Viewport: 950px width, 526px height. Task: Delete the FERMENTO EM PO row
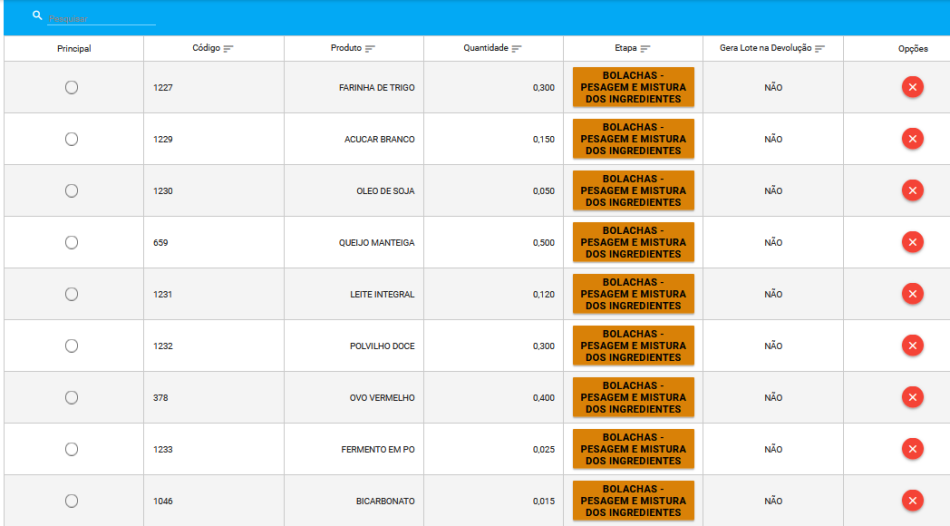click(912, 449)
